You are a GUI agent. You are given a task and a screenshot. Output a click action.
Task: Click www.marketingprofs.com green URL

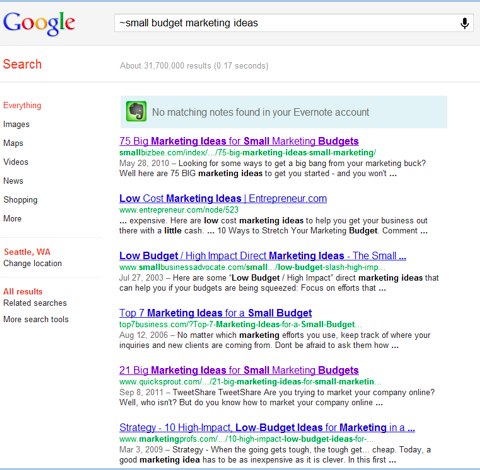tap(246, 439)
